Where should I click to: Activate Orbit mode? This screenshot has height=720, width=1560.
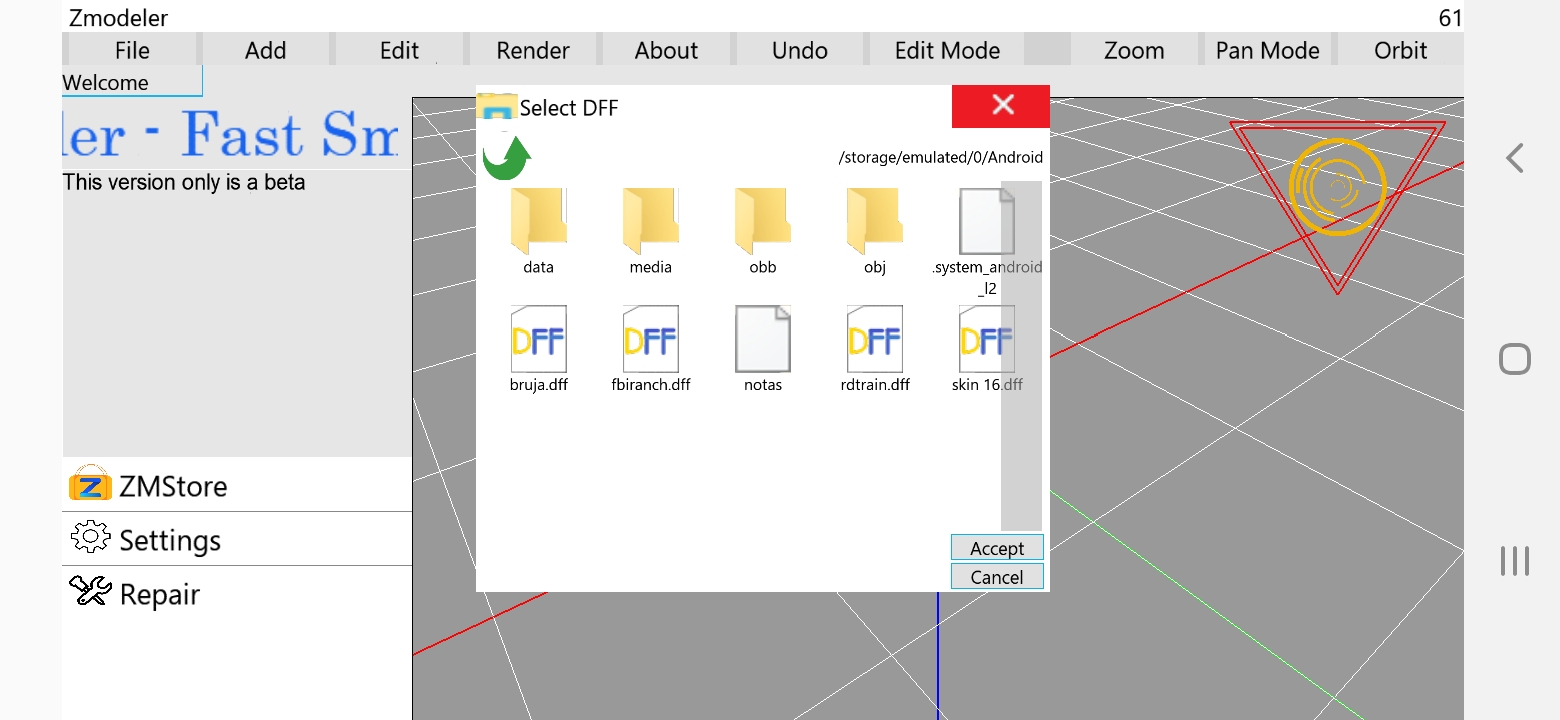point(1401,50)
